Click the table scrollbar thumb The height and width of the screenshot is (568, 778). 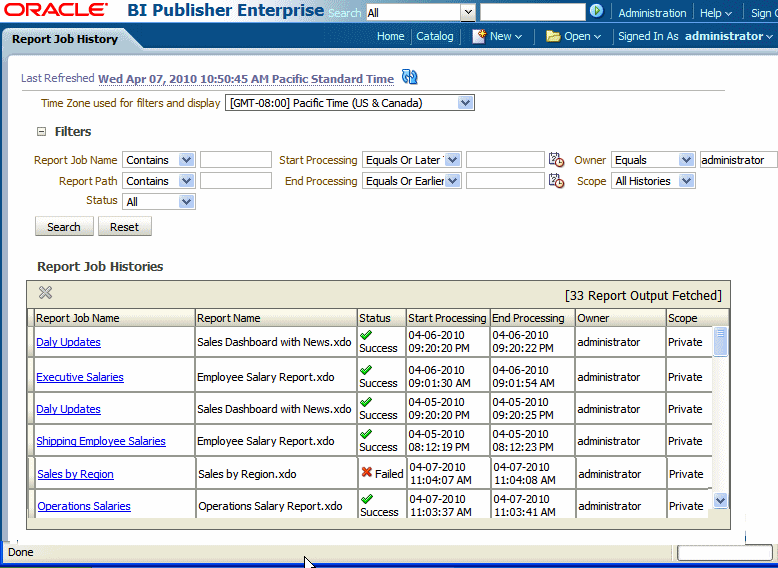point(720,341)
